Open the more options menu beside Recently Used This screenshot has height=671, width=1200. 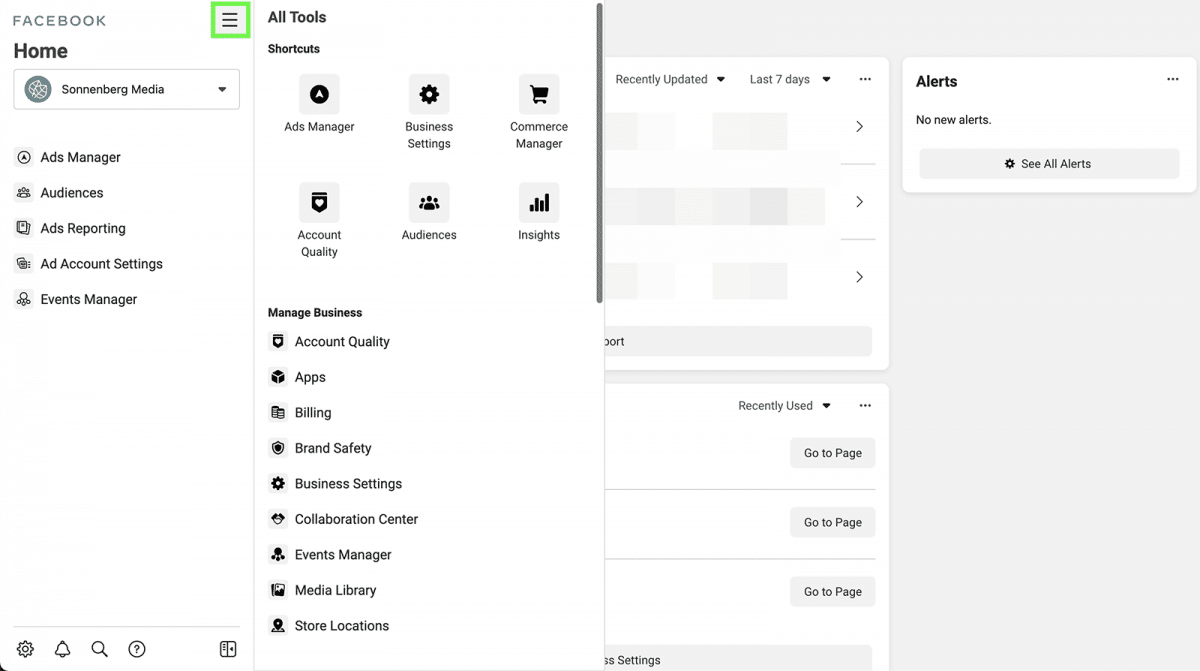pyautogui.click(x=865, y=405)
